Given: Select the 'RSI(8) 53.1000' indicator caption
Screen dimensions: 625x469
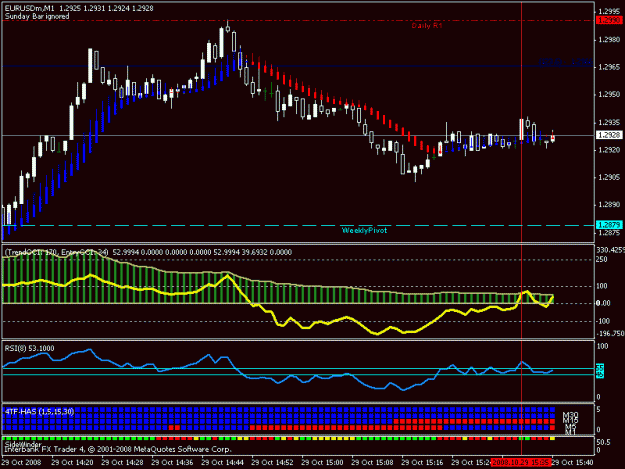Looking at the screenshot, I should coord(29,348).
